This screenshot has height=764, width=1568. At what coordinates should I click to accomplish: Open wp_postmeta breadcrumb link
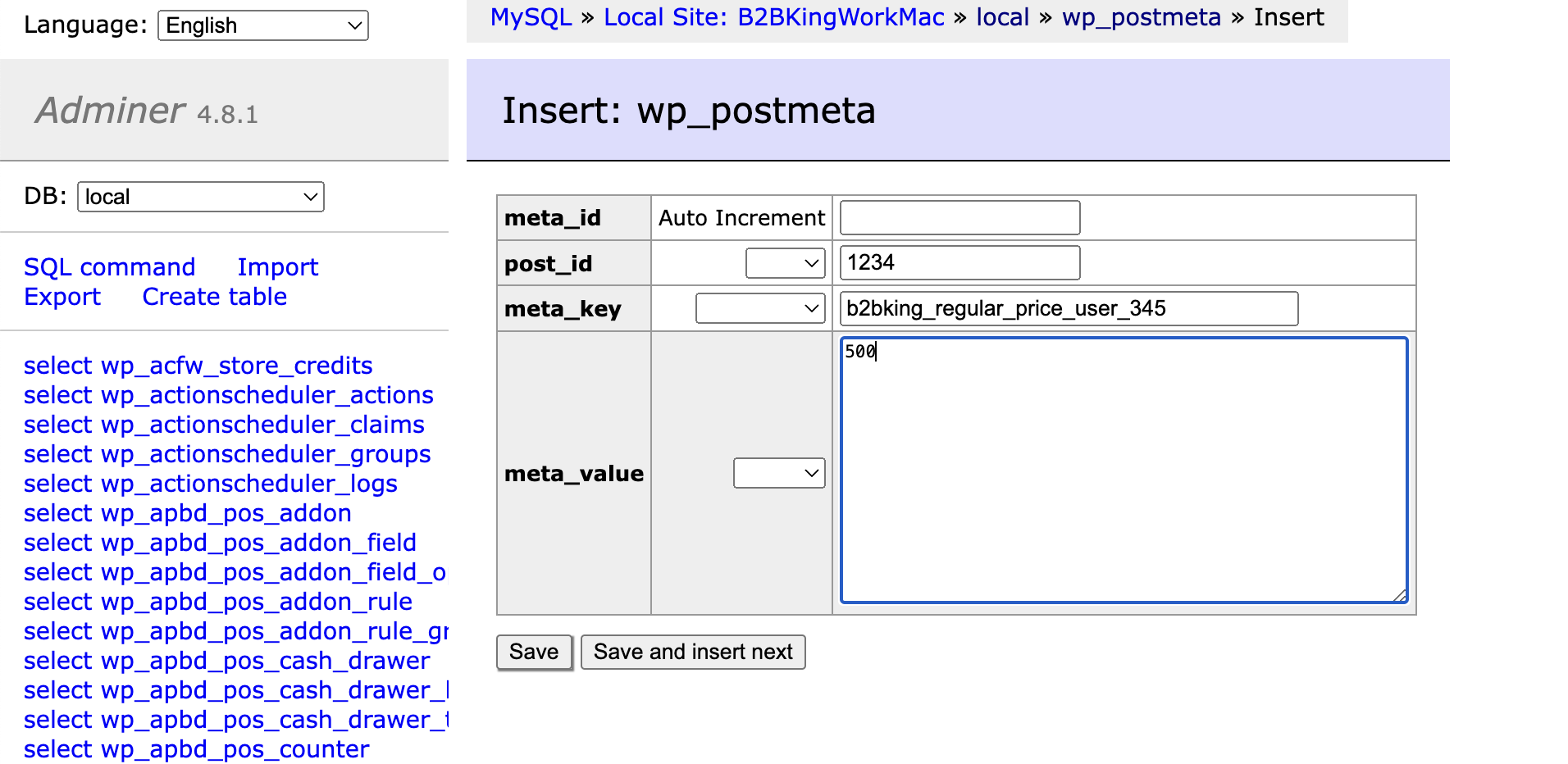pos(1142,17)
